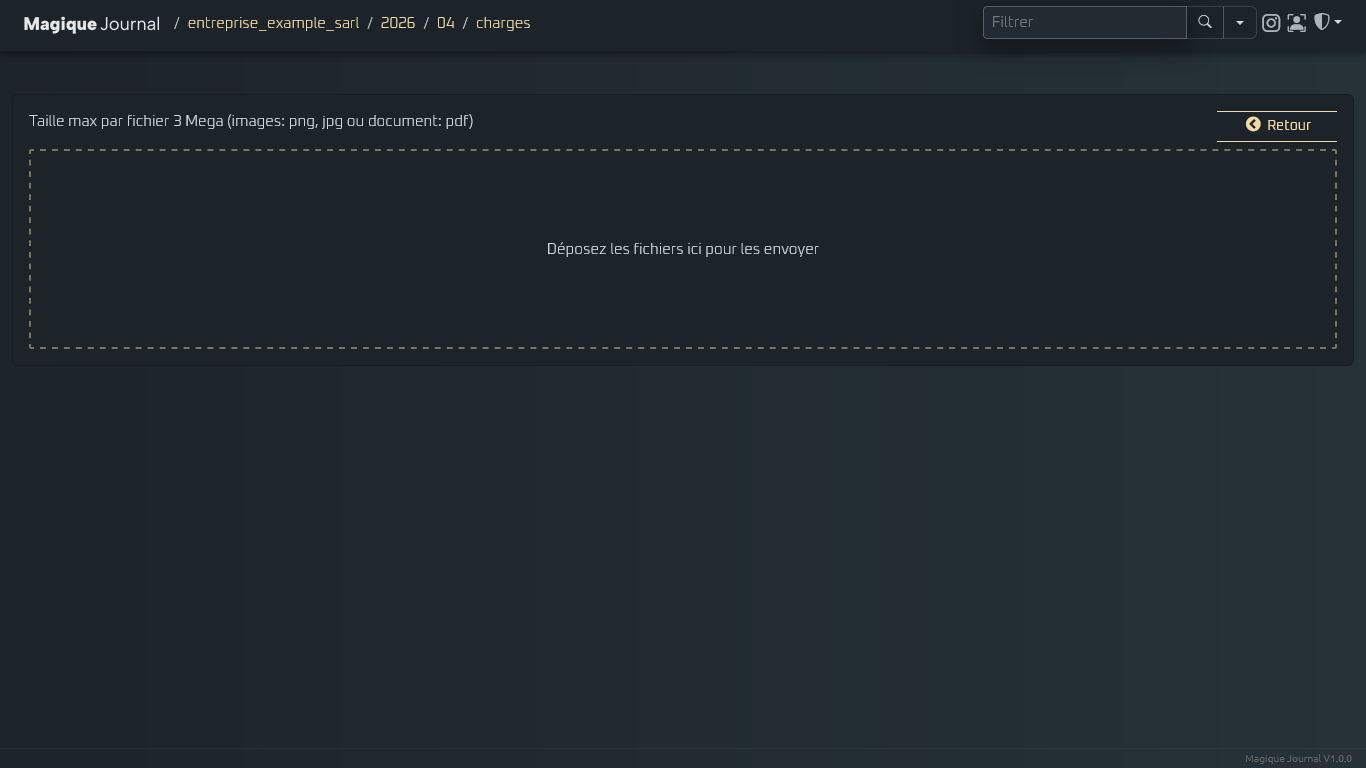Navigate to the 2026 breadcrumb

pos(398,23)
